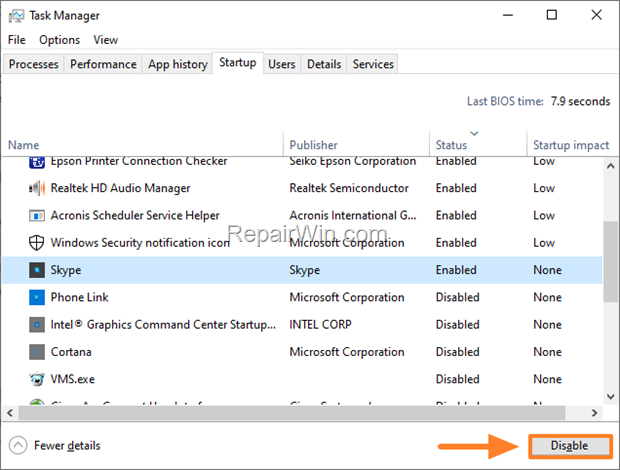Select the Phone Link entry name

(79, 297)
